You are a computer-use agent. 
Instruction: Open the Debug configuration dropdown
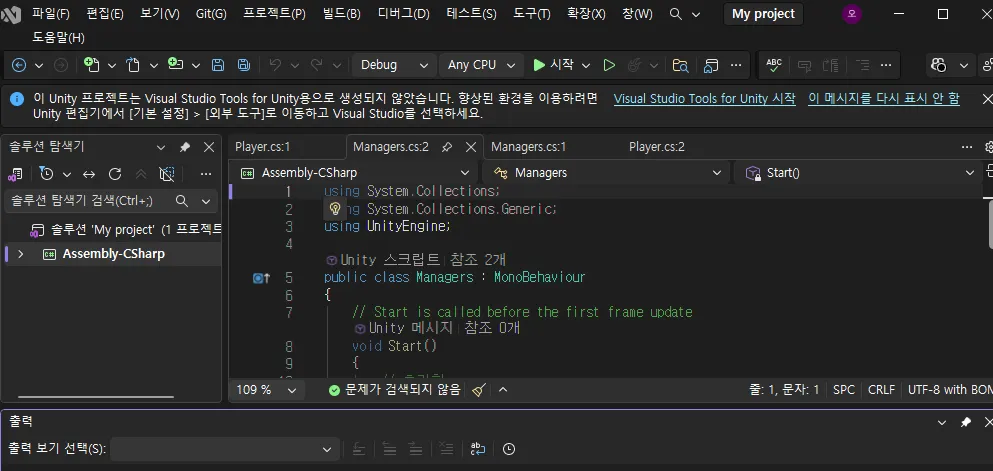tap(395, 65)
